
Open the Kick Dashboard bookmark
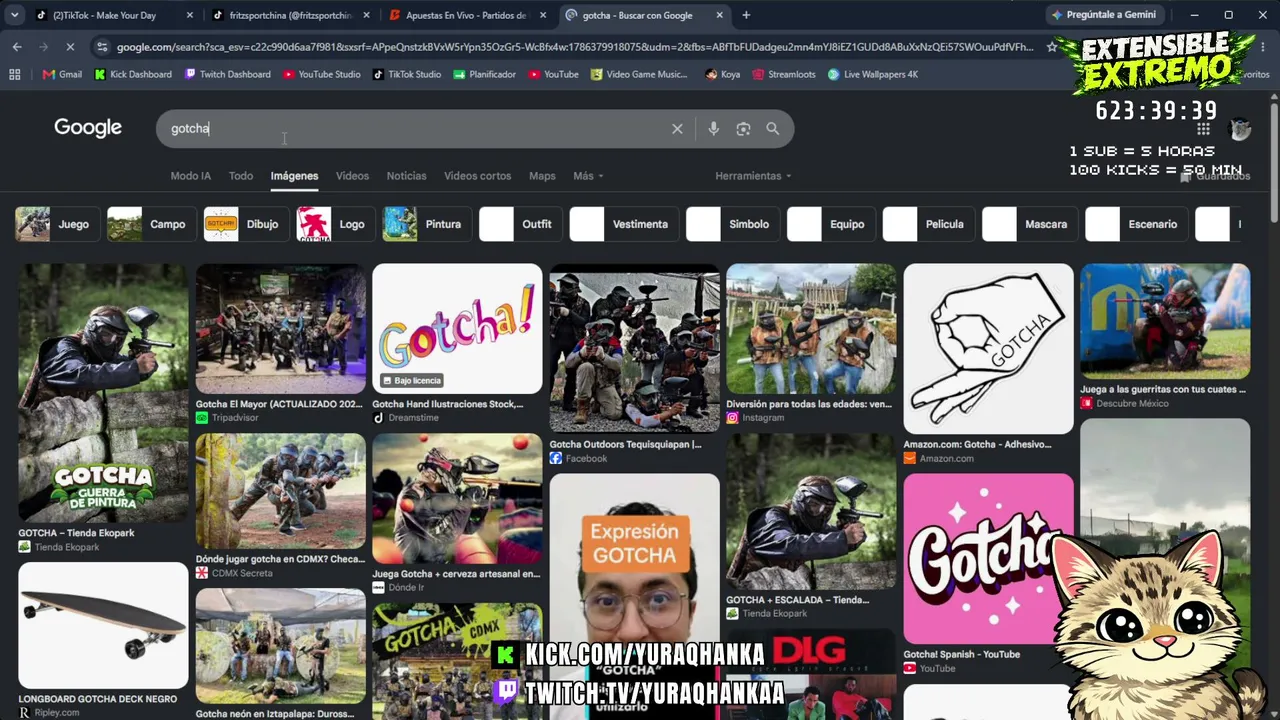(133, 74)
